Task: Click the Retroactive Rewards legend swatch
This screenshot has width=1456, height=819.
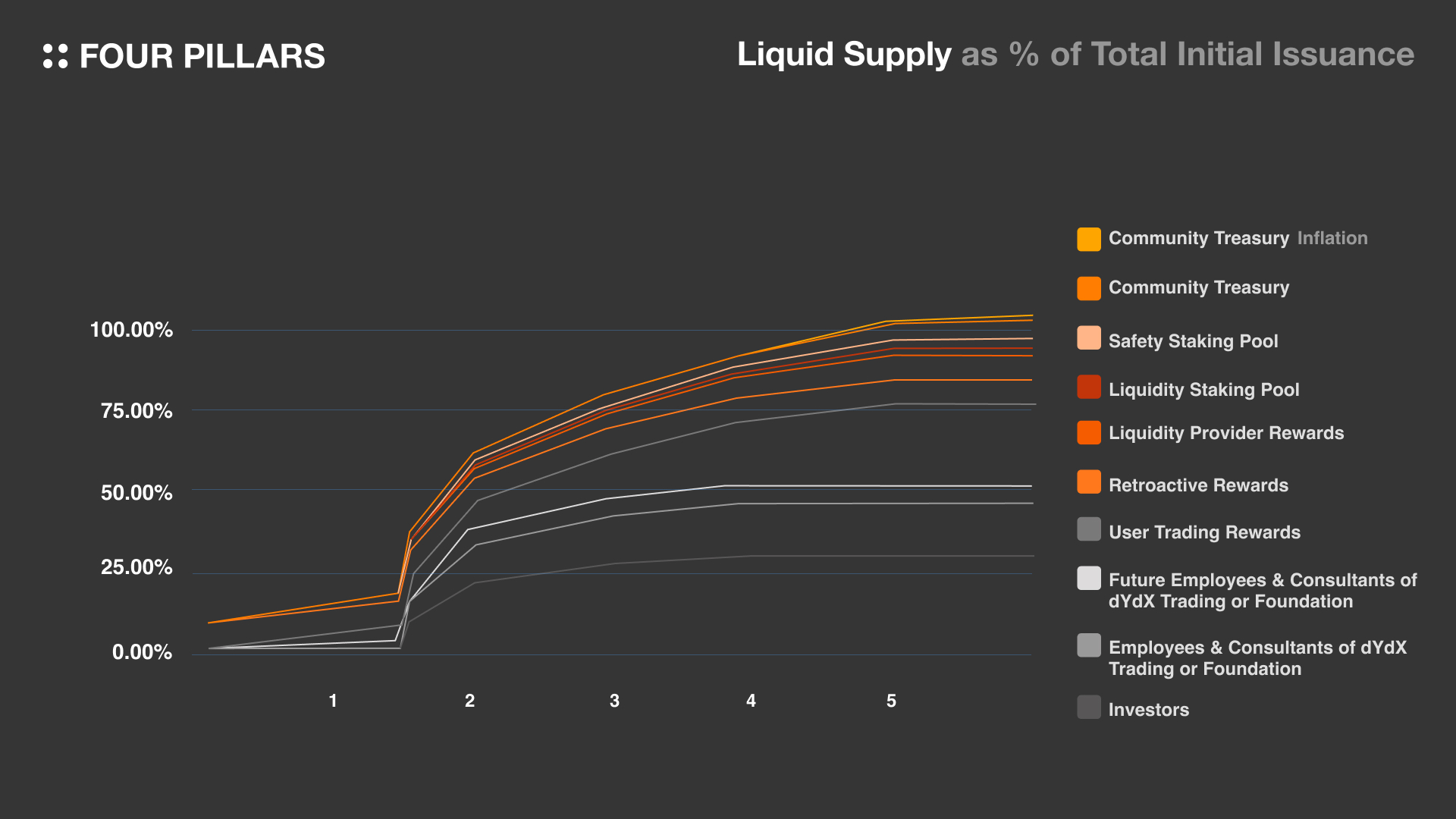Action: click(x=1089, y=482)
